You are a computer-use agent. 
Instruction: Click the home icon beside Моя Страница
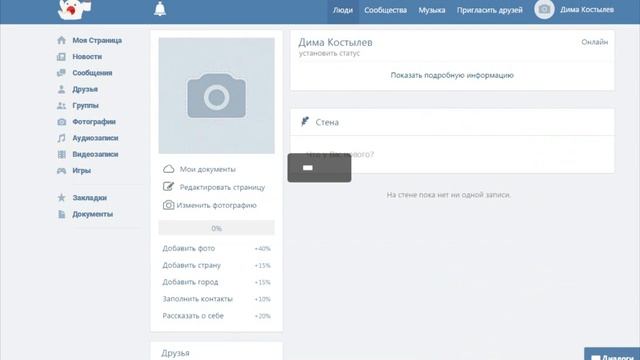[61, 40]
